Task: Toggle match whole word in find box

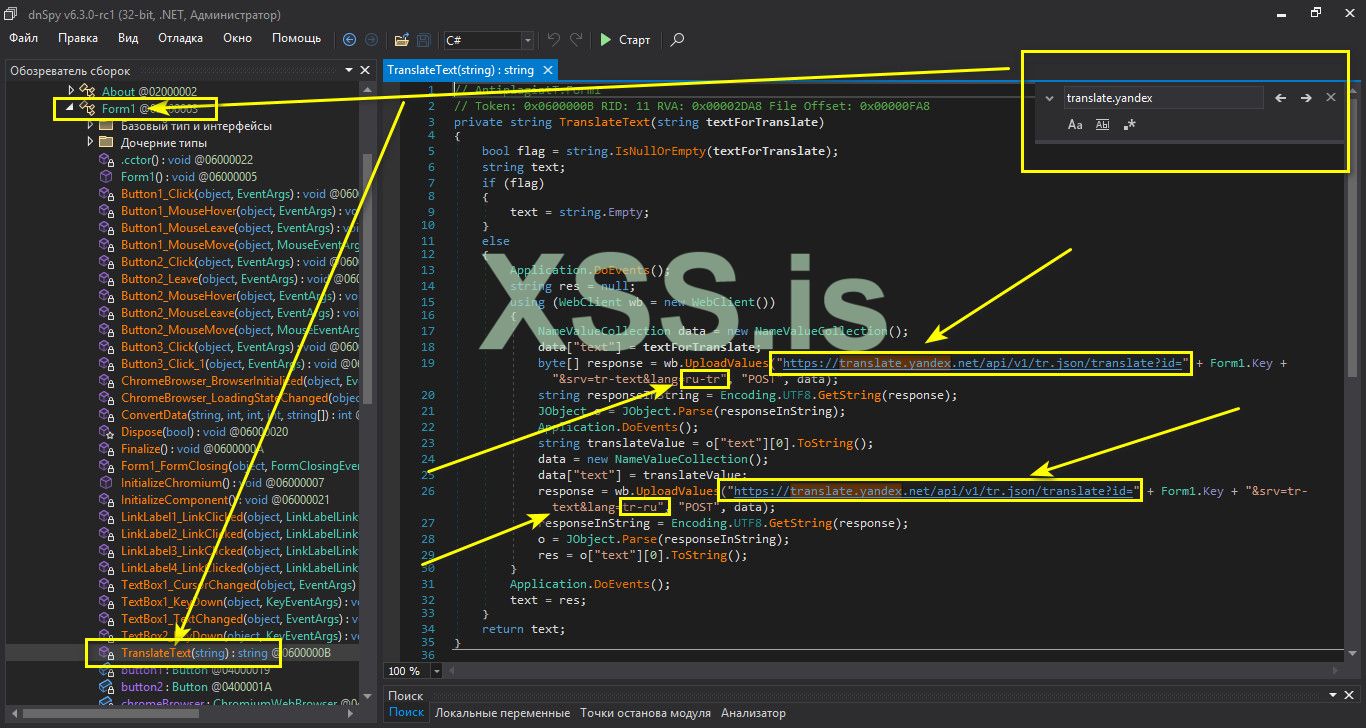Action: tap(1102, 125)
